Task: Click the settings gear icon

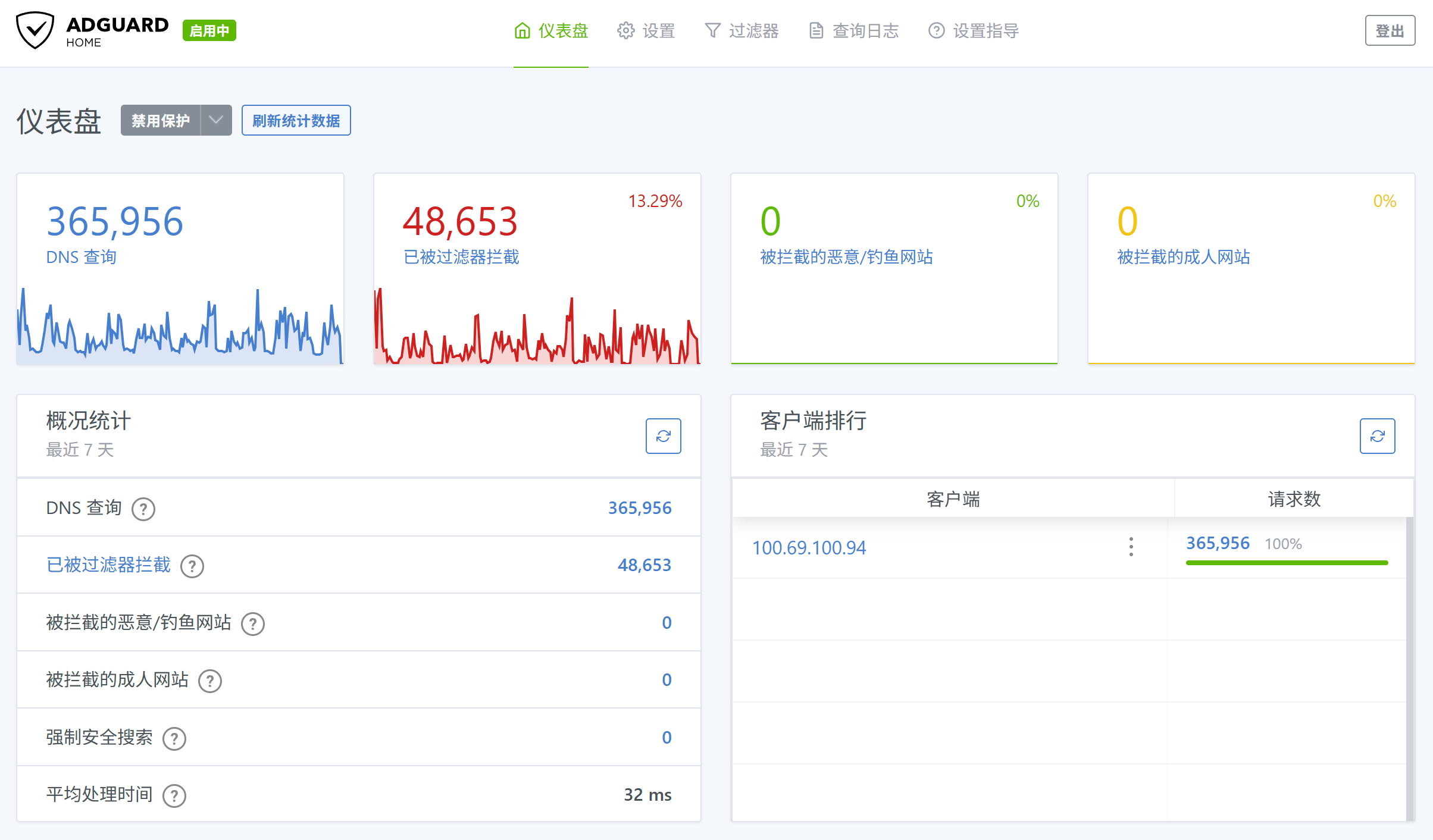Action: click(624, 30)
